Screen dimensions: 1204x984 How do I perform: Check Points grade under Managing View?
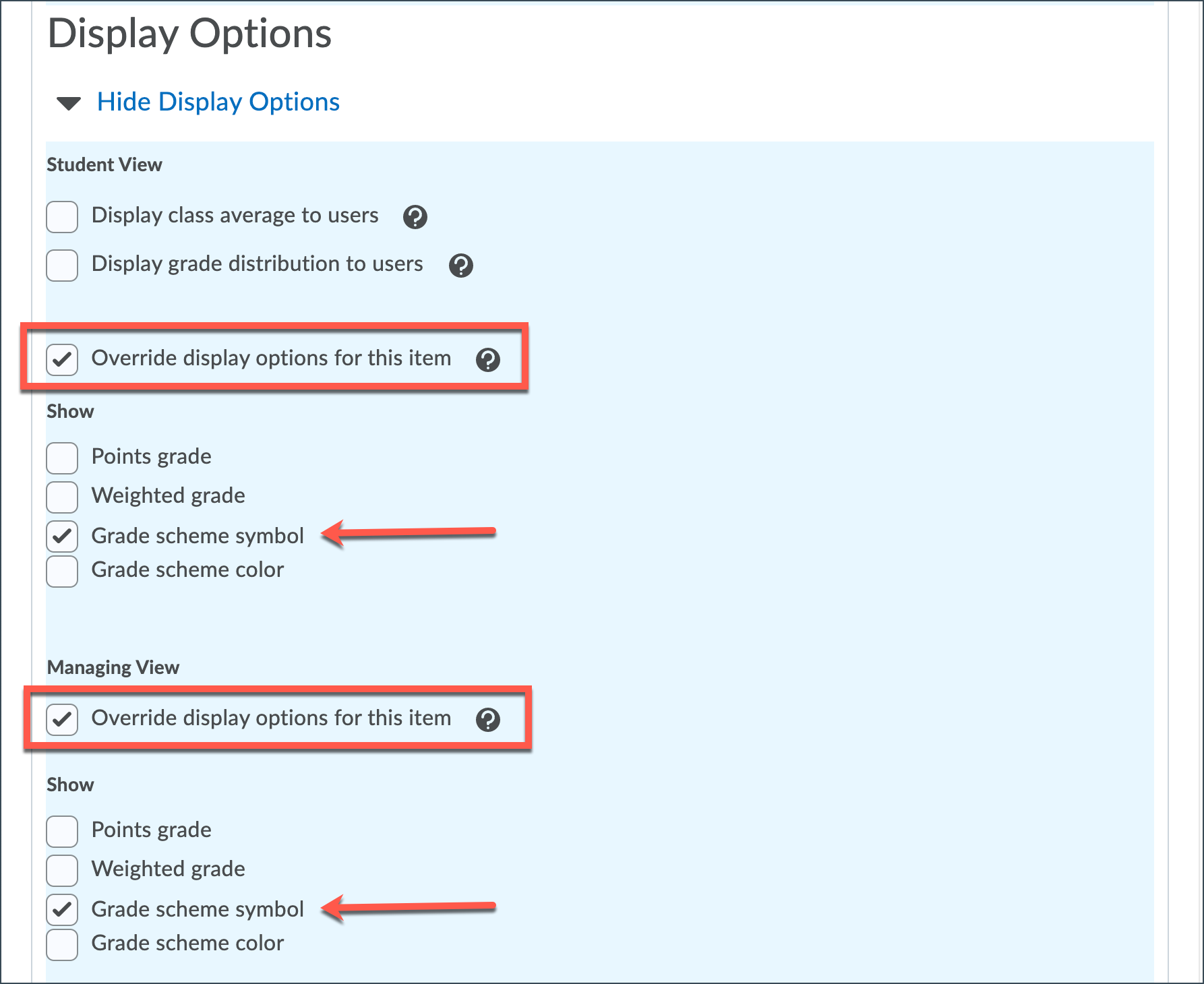click(x=62, y=832)
